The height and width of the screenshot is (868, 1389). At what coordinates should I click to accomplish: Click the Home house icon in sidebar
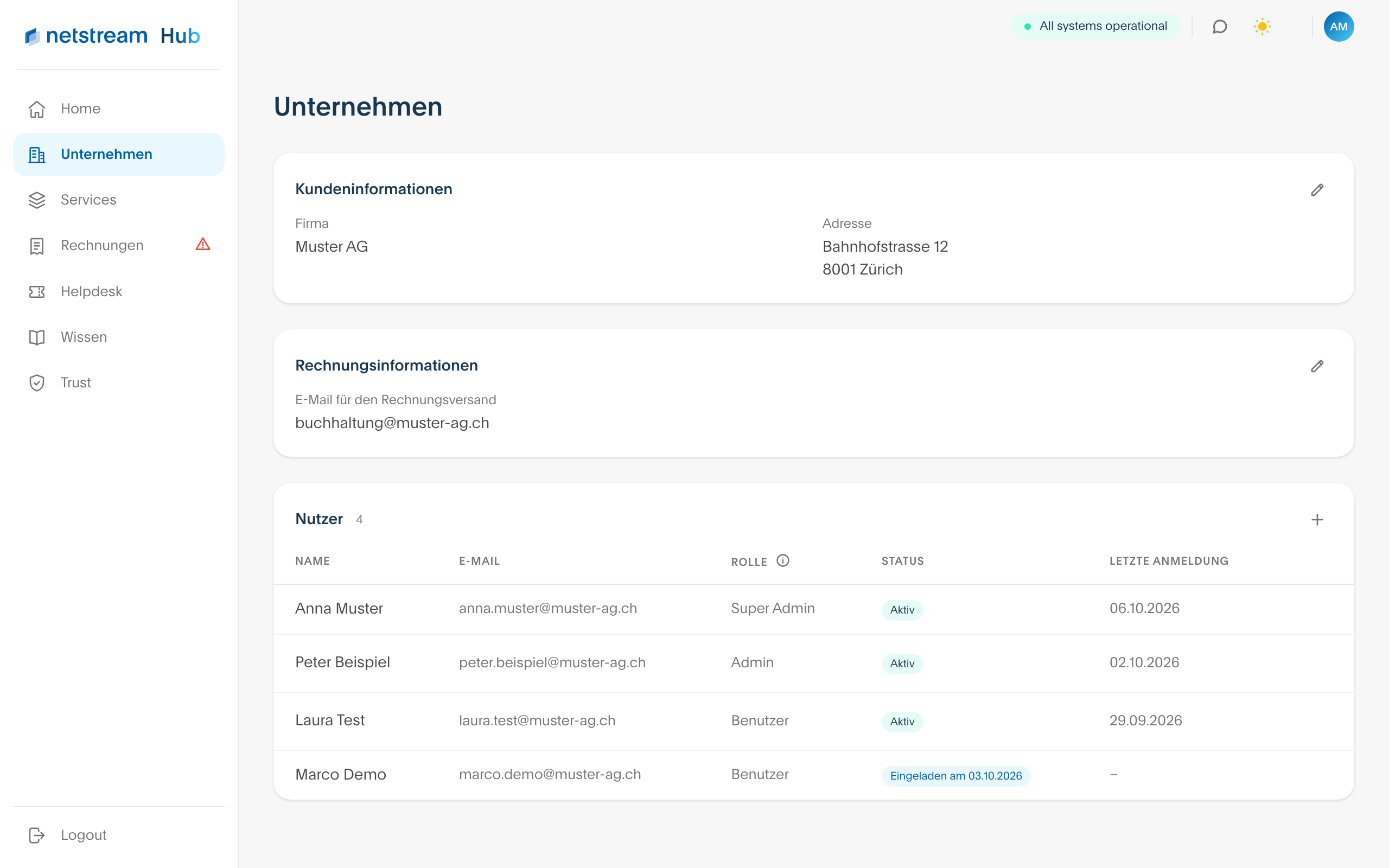pos(37,108)
